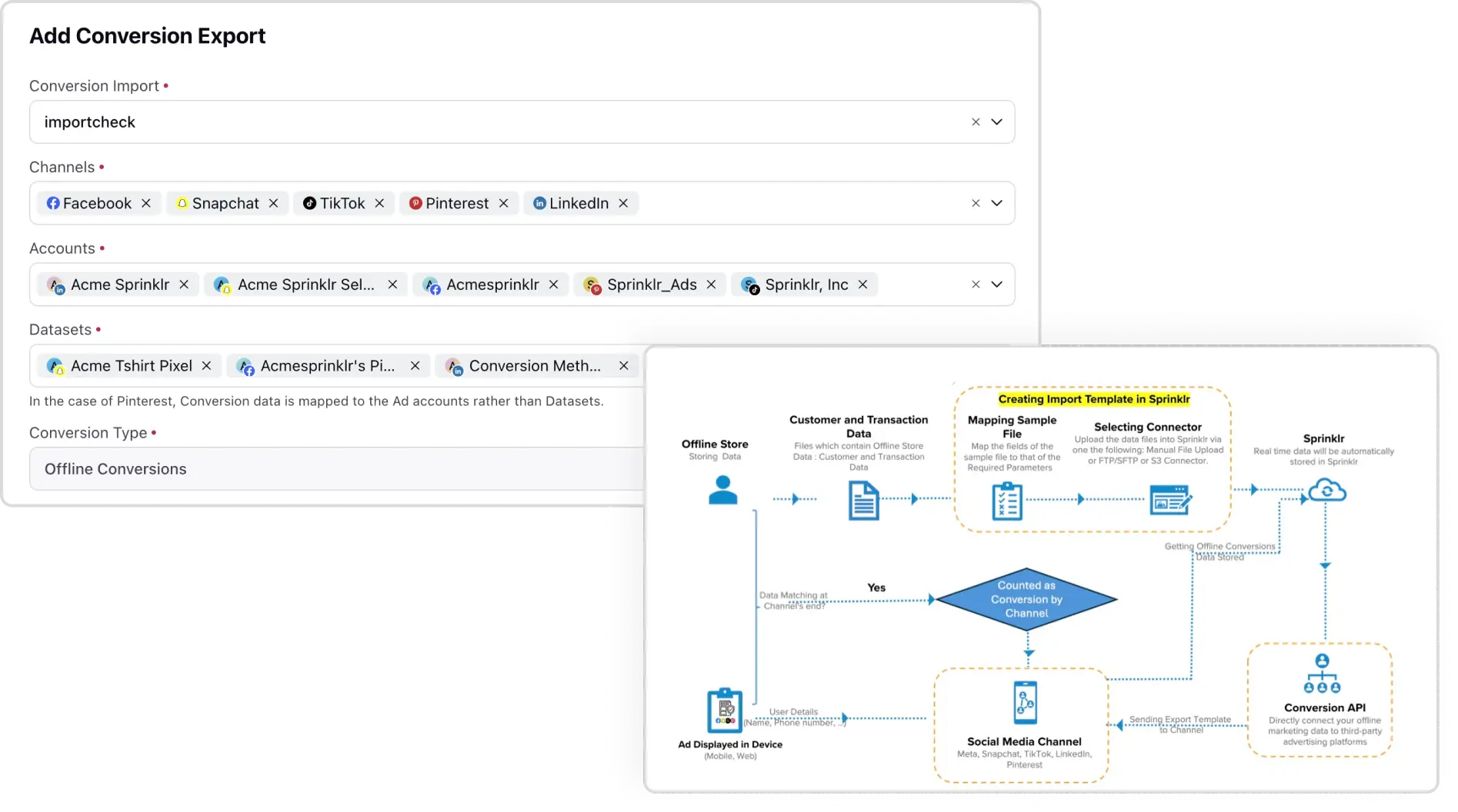Image resolution: width=1458 pixels, height=812 pixels.
Task: Click the Mapping Sample File checklist icon
Action: pos(1007,501)
